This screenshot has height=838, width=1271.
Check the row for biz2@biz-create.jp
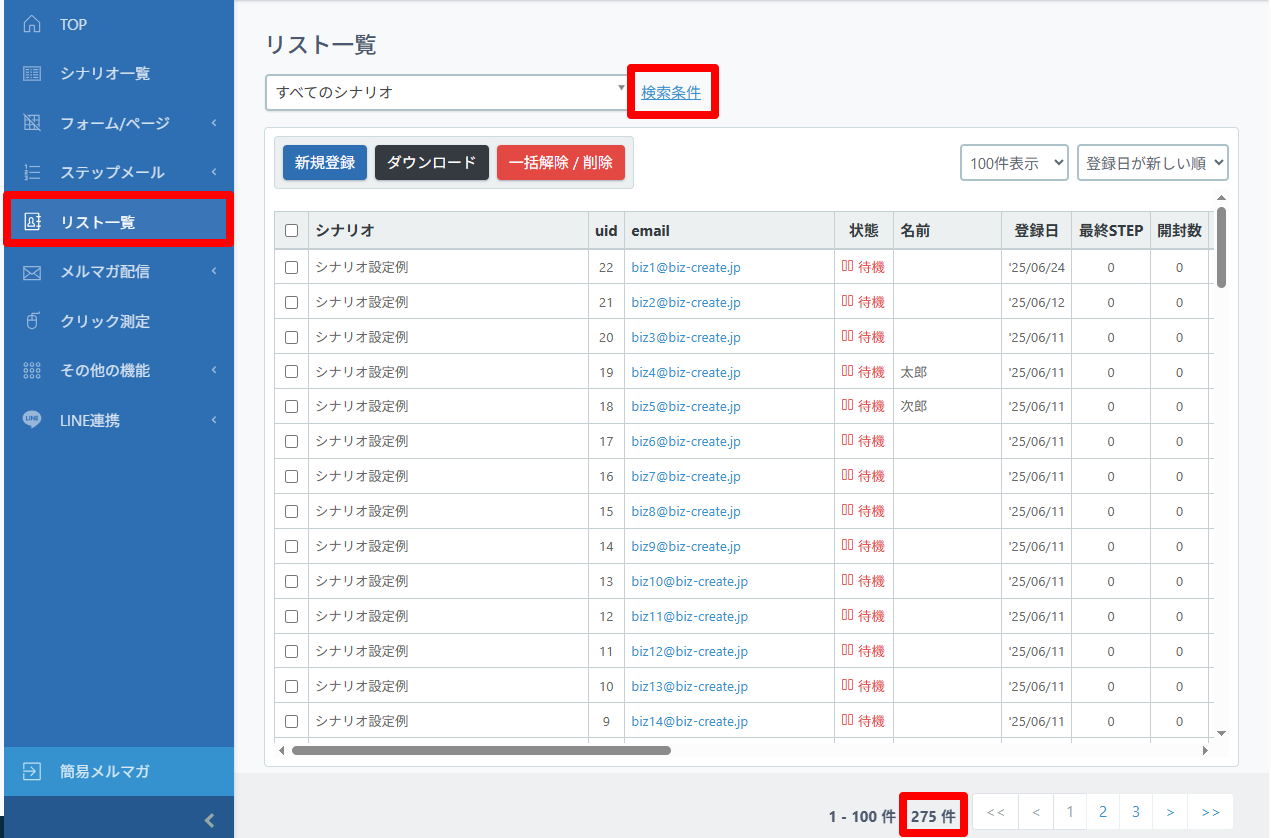[291, 302]
